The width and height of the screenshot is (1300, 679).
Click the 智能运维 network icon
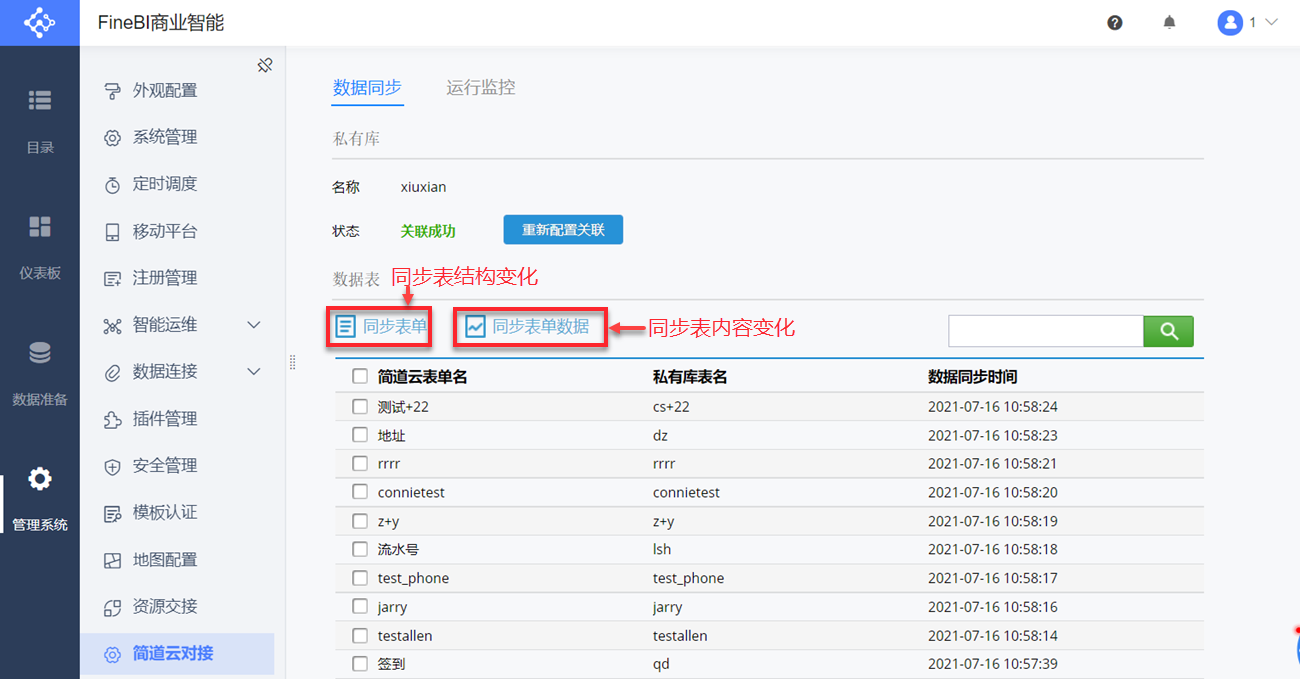pyautogui.click(x=113, y=325)
